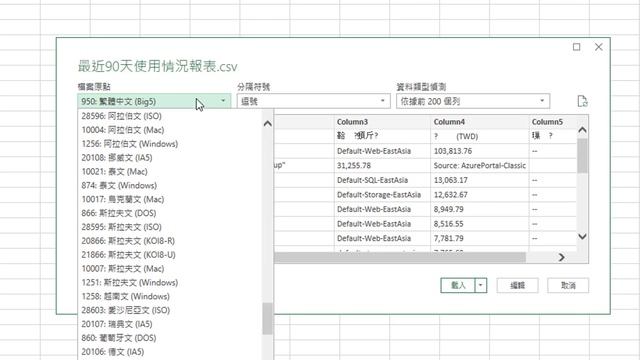Screen dimensions: 640x360
Task: Select 1256 Arabic (Windows) encoding
Action: [x=169, y=144]
